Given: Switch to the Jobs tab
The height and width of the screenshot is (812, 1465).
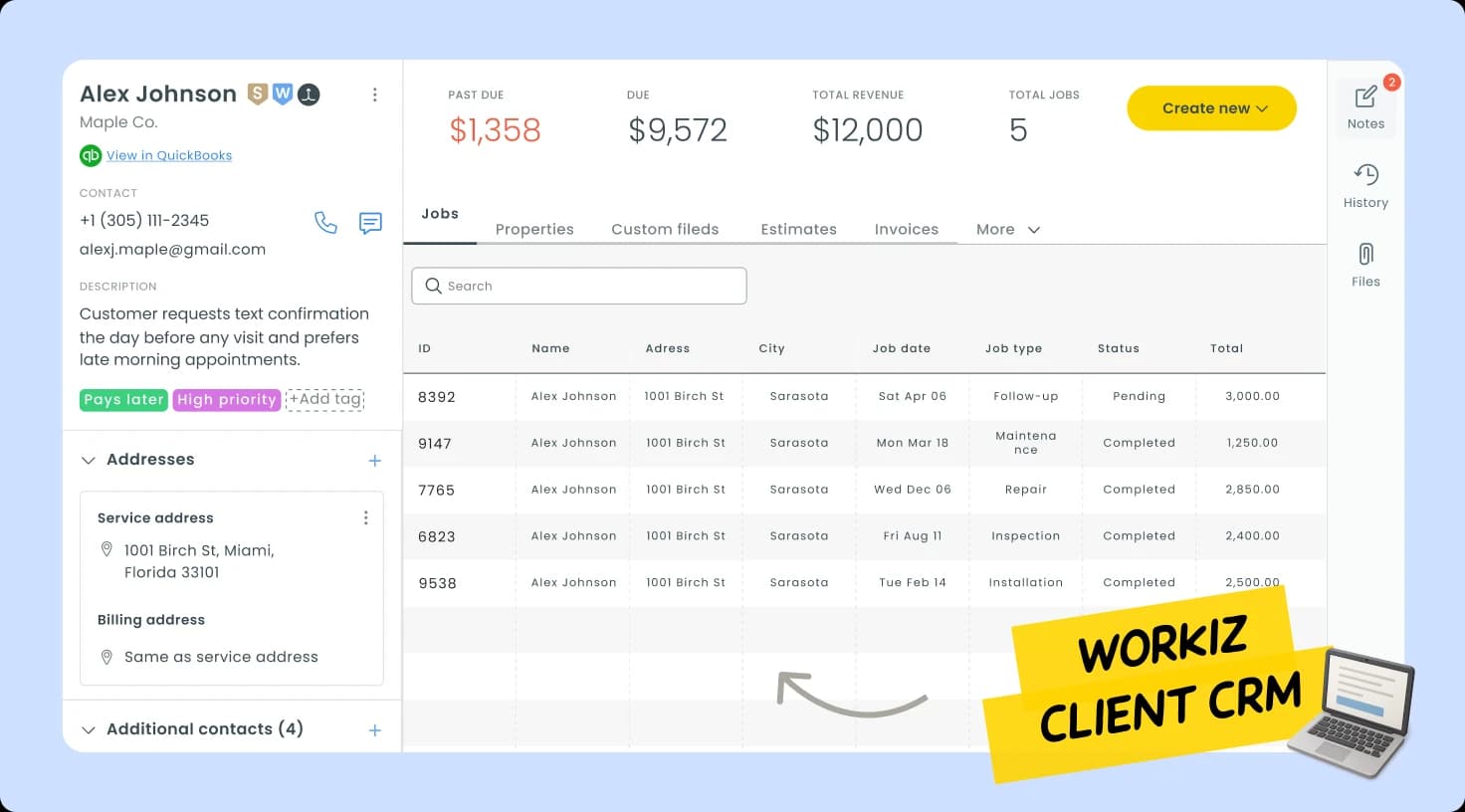Looking at the screenshot, I should pyautogui.click(x=440, y=214).
